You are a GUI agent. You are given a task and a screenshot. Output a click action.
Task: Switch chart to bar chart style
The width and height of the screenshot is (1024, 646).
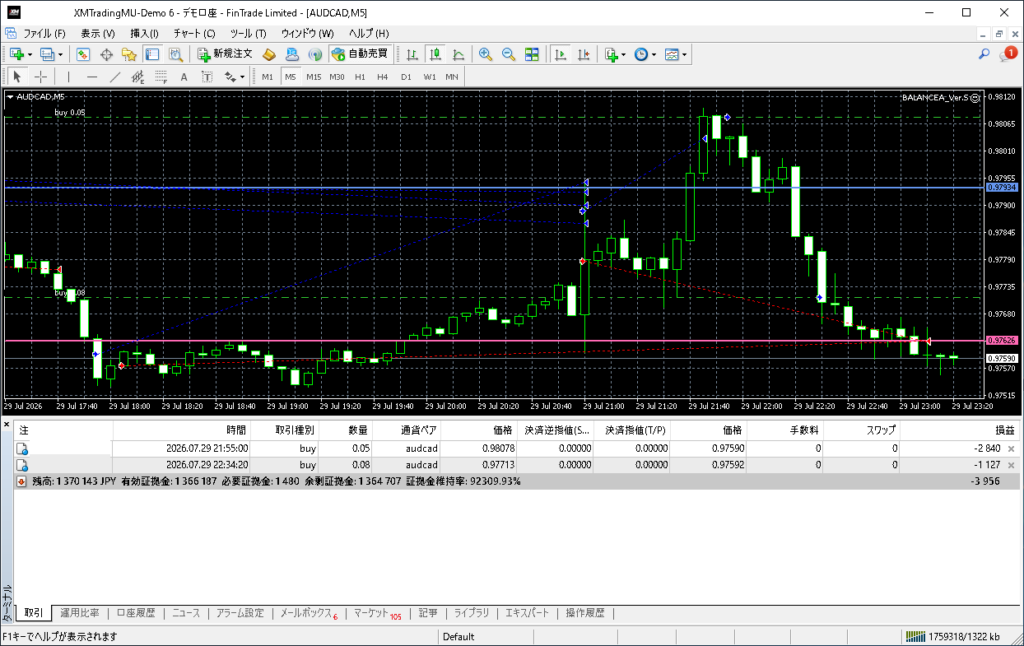point(412,54)
